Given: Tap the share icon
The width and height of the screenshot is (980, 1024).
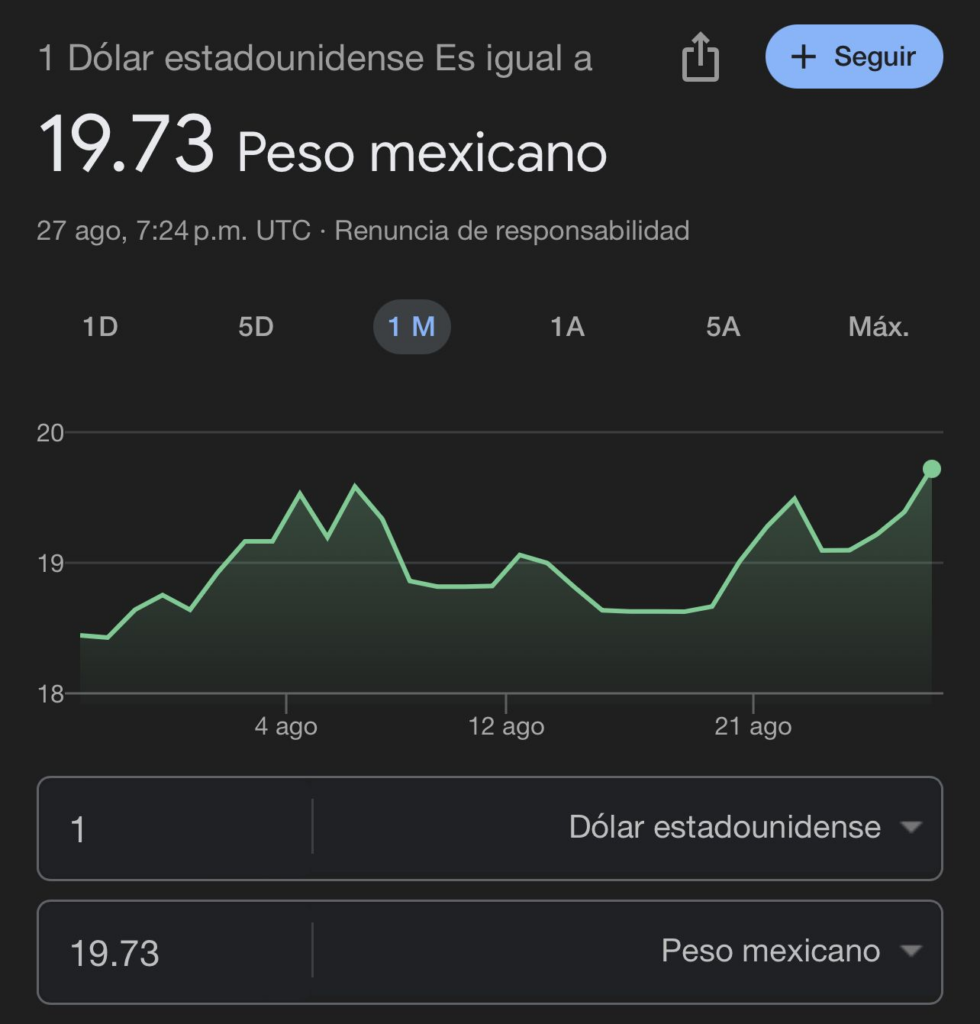Looking at the screenshot, I should (x=700, y=57).
